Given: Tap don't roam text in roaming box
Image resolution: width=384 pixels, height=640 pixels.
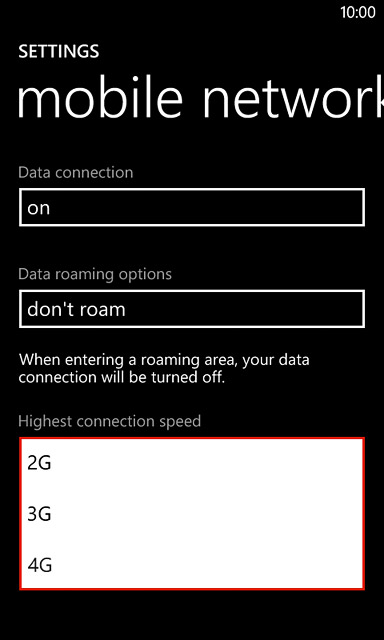Looking at the screenshot, I should pos(76,309).
